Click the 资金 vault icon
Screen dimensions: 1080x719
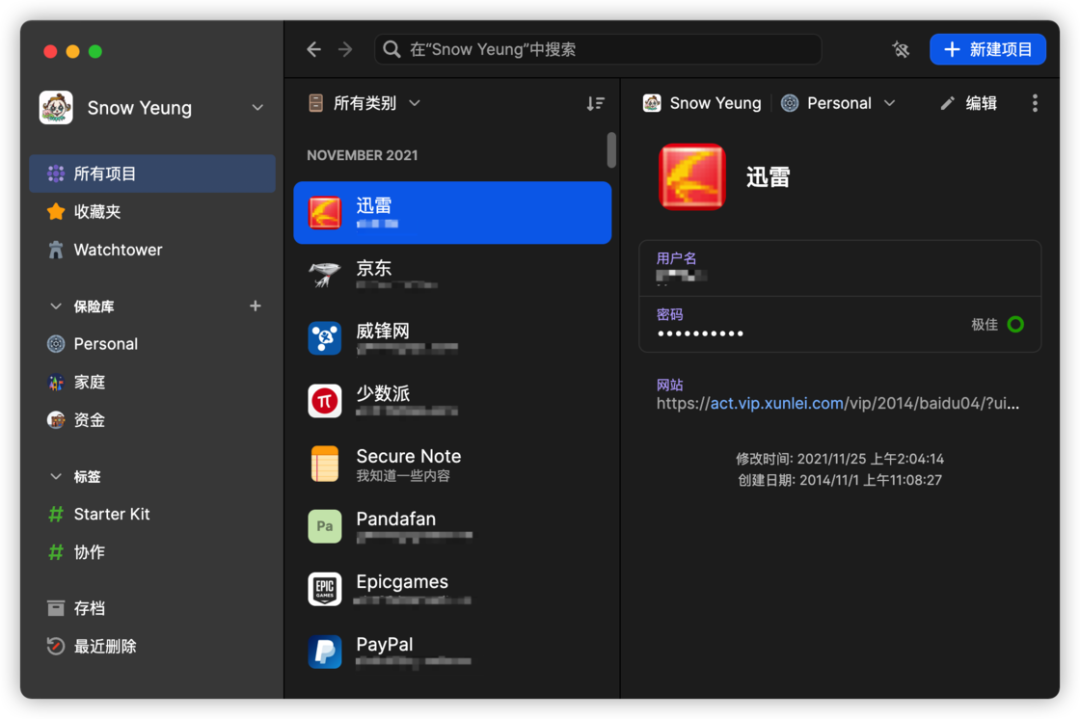click(56, 420)
